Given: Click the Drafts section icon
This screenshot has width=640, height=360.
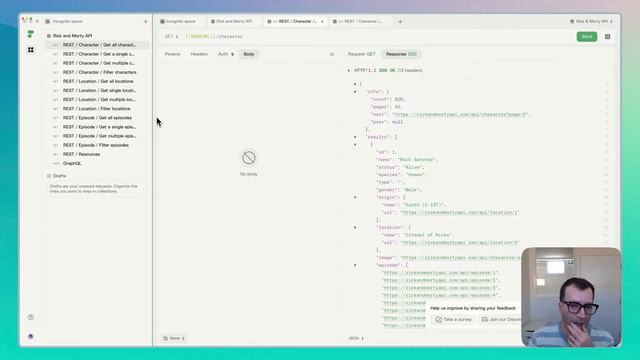Looking at the screenshot, I should (x=49, y=176).
